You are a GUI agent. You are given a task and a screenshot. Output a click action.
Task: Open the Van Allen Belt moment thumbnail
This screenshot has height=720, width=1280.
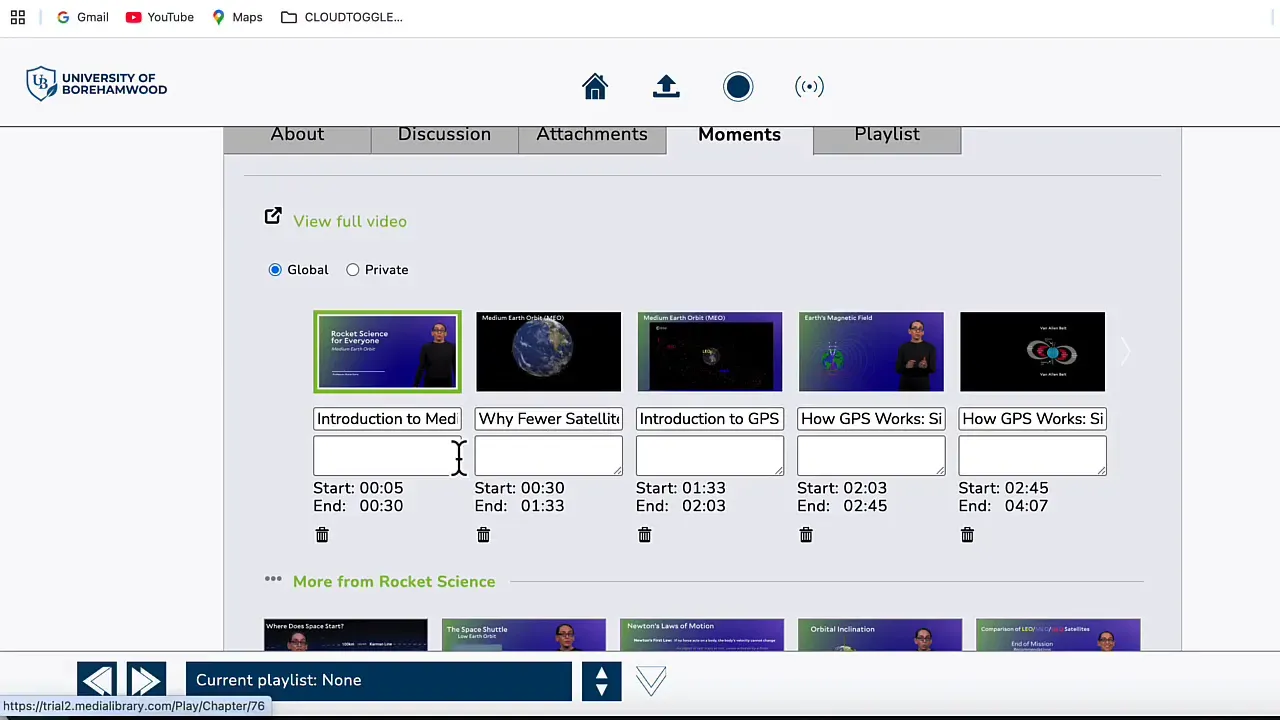1032,351
